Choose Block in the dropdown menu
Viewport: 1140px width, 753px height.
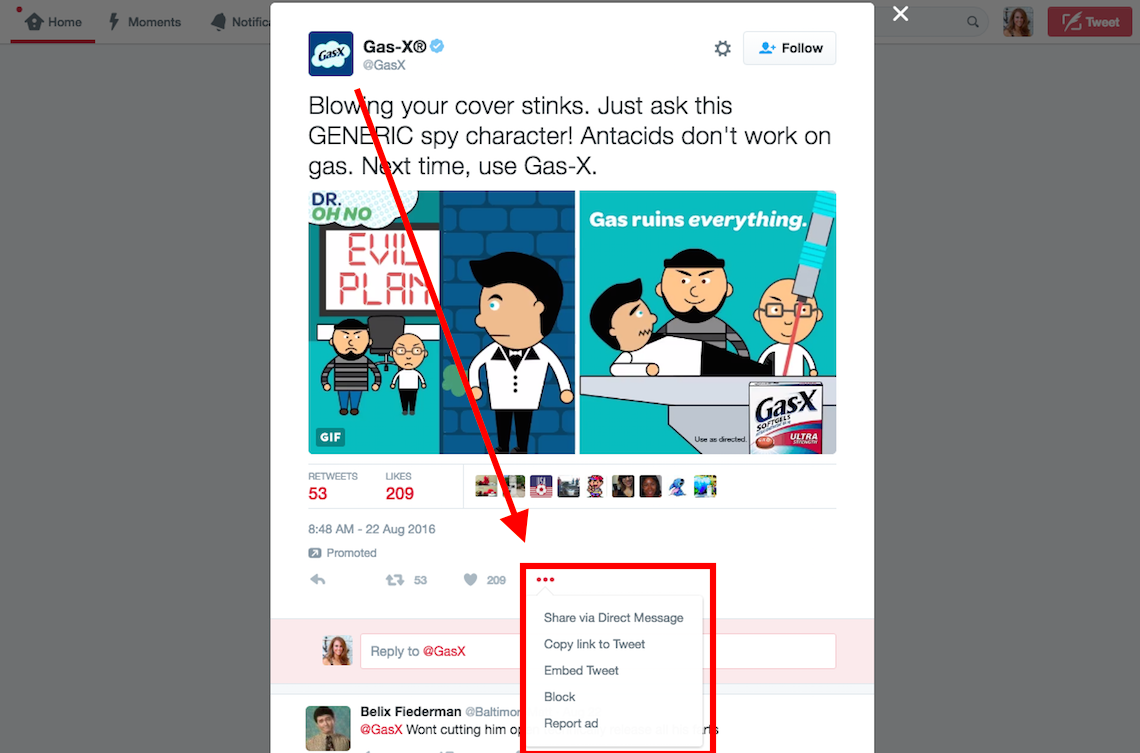[559, 696]
